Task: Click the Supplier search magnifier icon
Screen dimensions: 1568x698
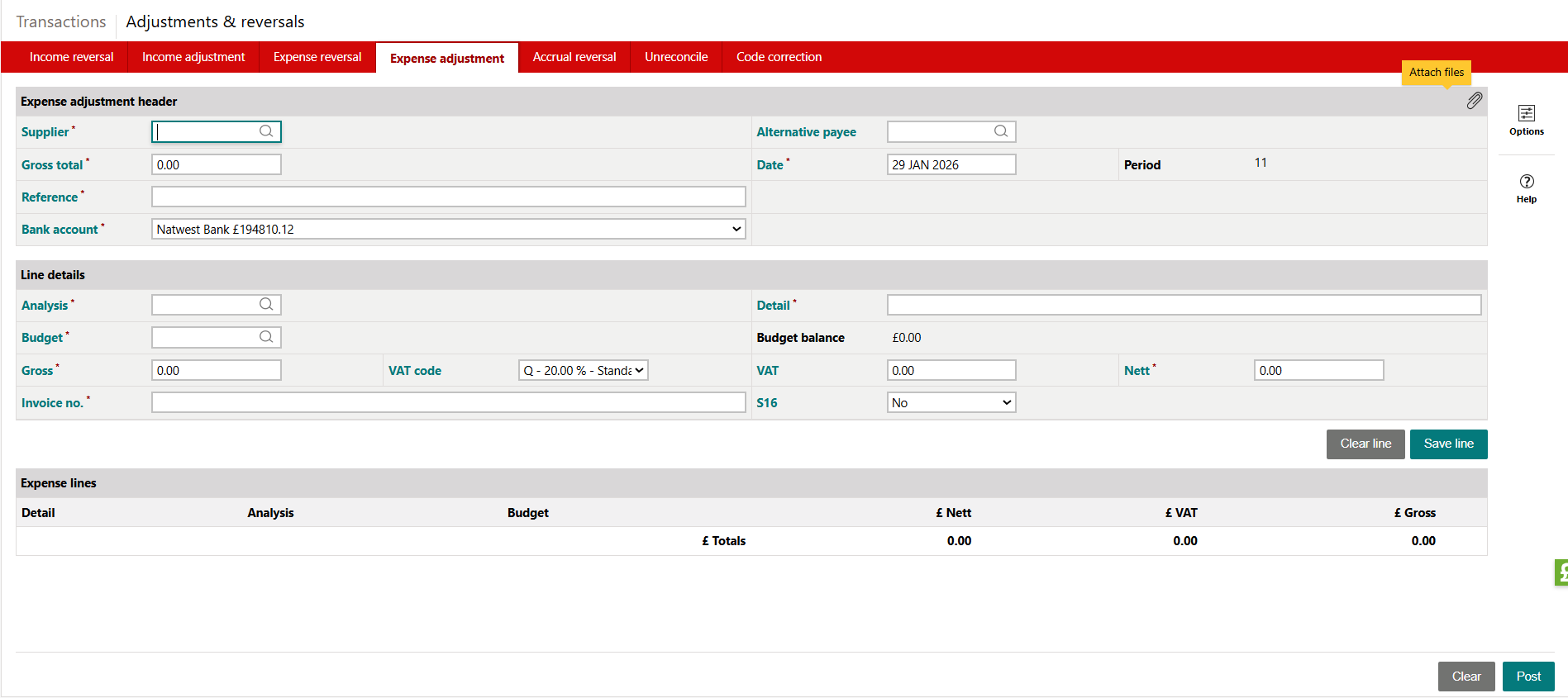Action: coord(266,131)
